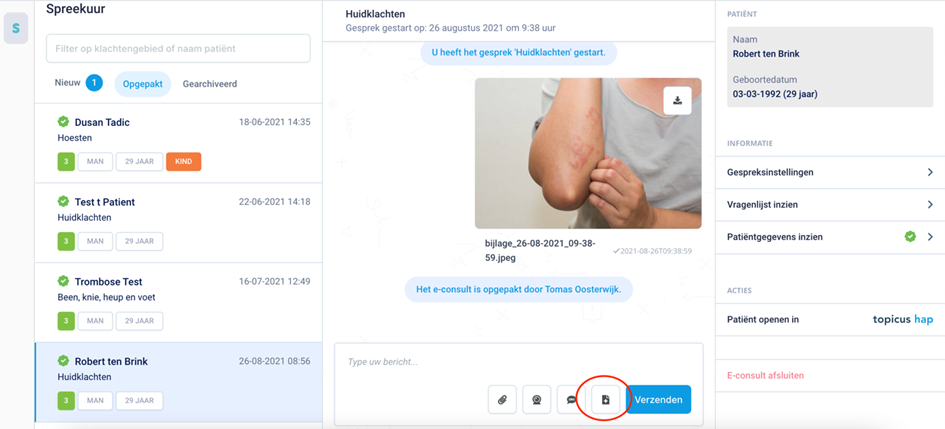Click the message about Tomas Oosterwijk
945x429 pixels.
click(x=519, y=290)
